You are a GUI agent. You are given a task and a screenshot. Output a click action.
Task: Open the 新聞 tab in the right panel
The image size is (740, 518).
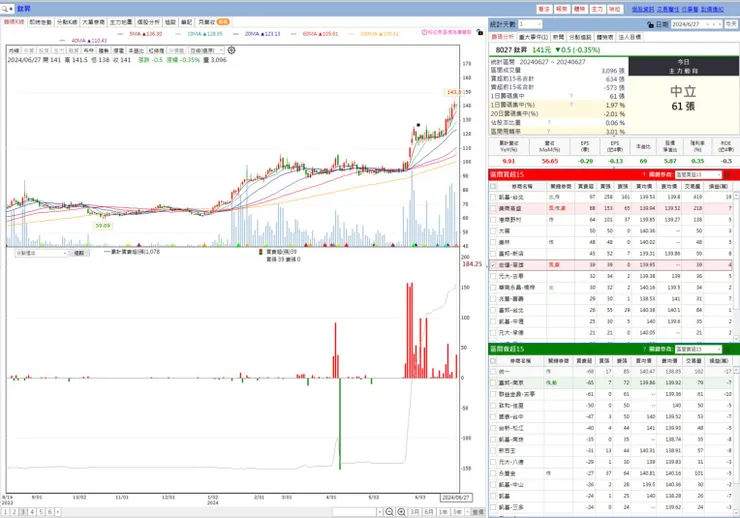point(558,37)
